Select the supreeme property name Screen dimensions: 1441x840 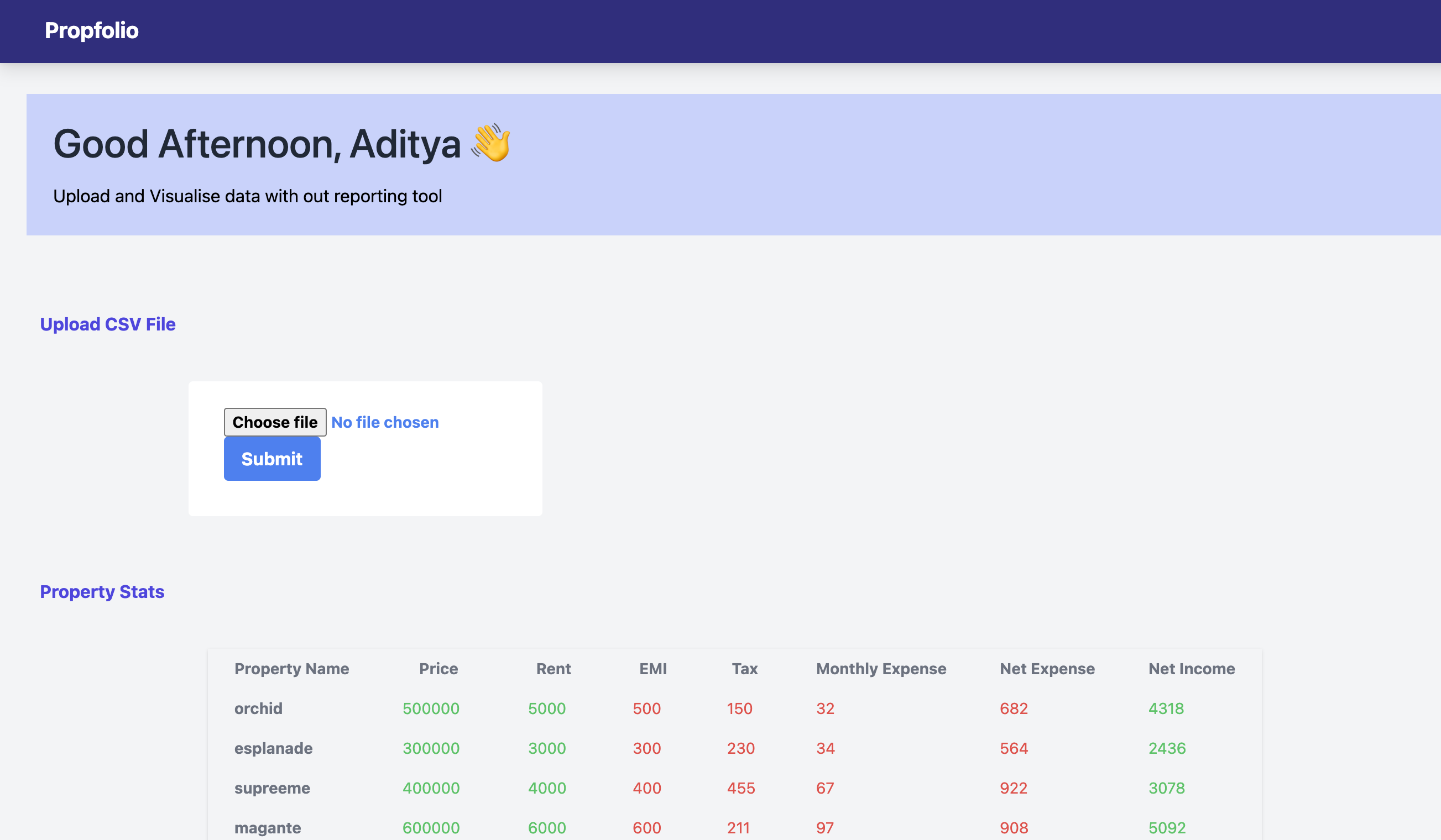tap(272, 789)
